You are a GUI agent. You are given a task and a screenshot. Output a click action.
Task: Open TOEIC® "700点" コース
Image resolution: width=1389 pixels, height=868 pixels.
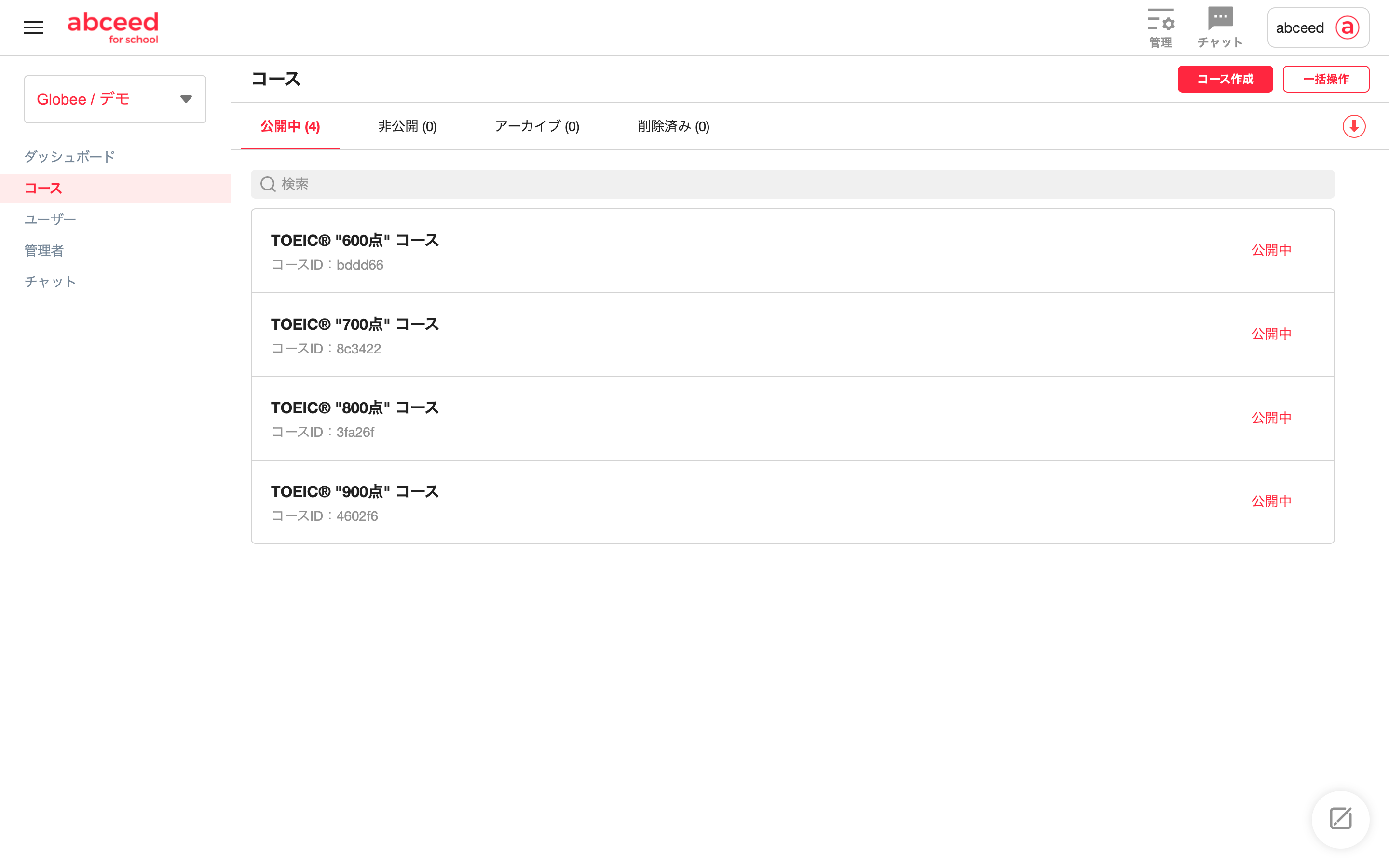click(x=793, y=335)
